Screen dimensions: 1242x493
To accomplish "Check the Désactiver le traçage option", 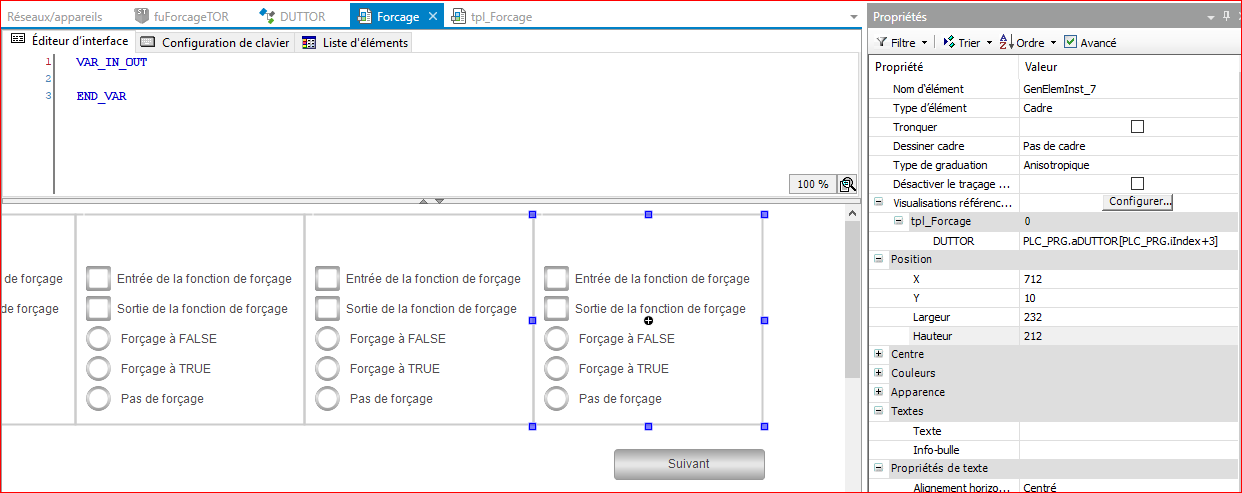I will tap(1137, 184).
